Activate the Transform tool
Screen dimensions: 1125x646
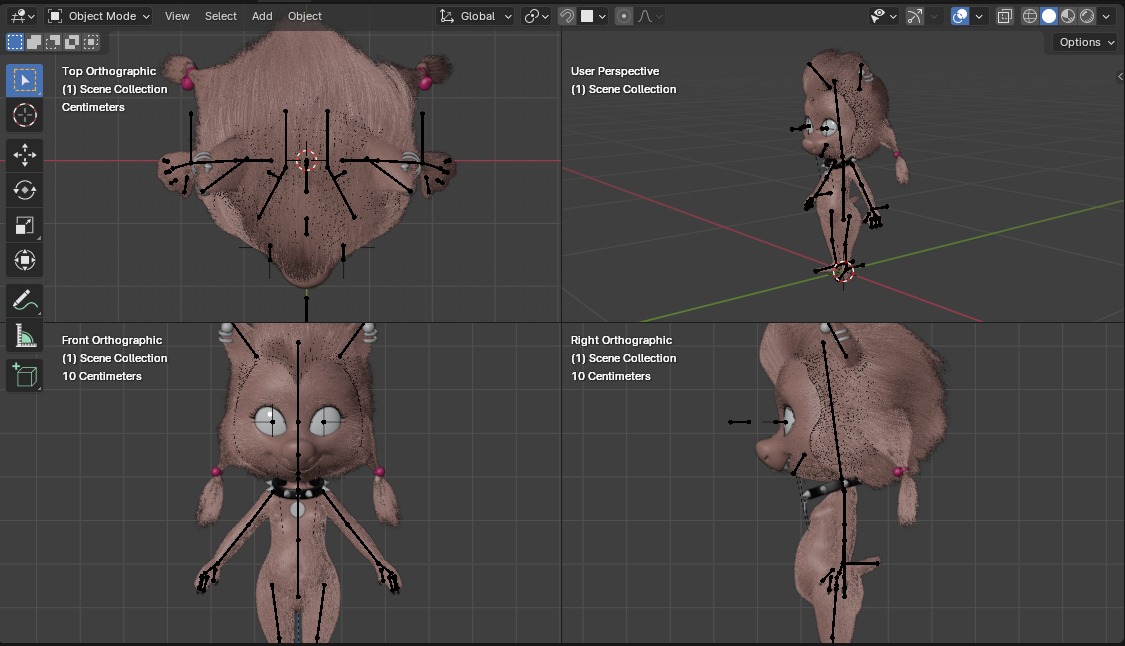(x=25, y=260)
